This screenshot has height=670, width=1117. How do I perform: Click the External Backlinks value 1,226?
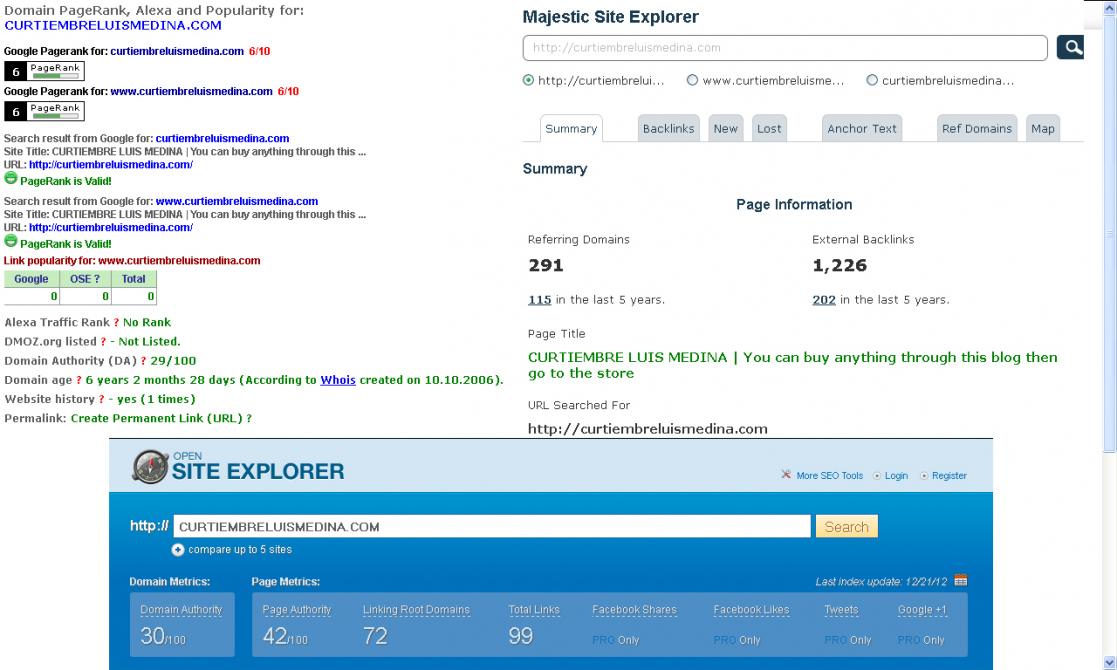click(839, 266)
